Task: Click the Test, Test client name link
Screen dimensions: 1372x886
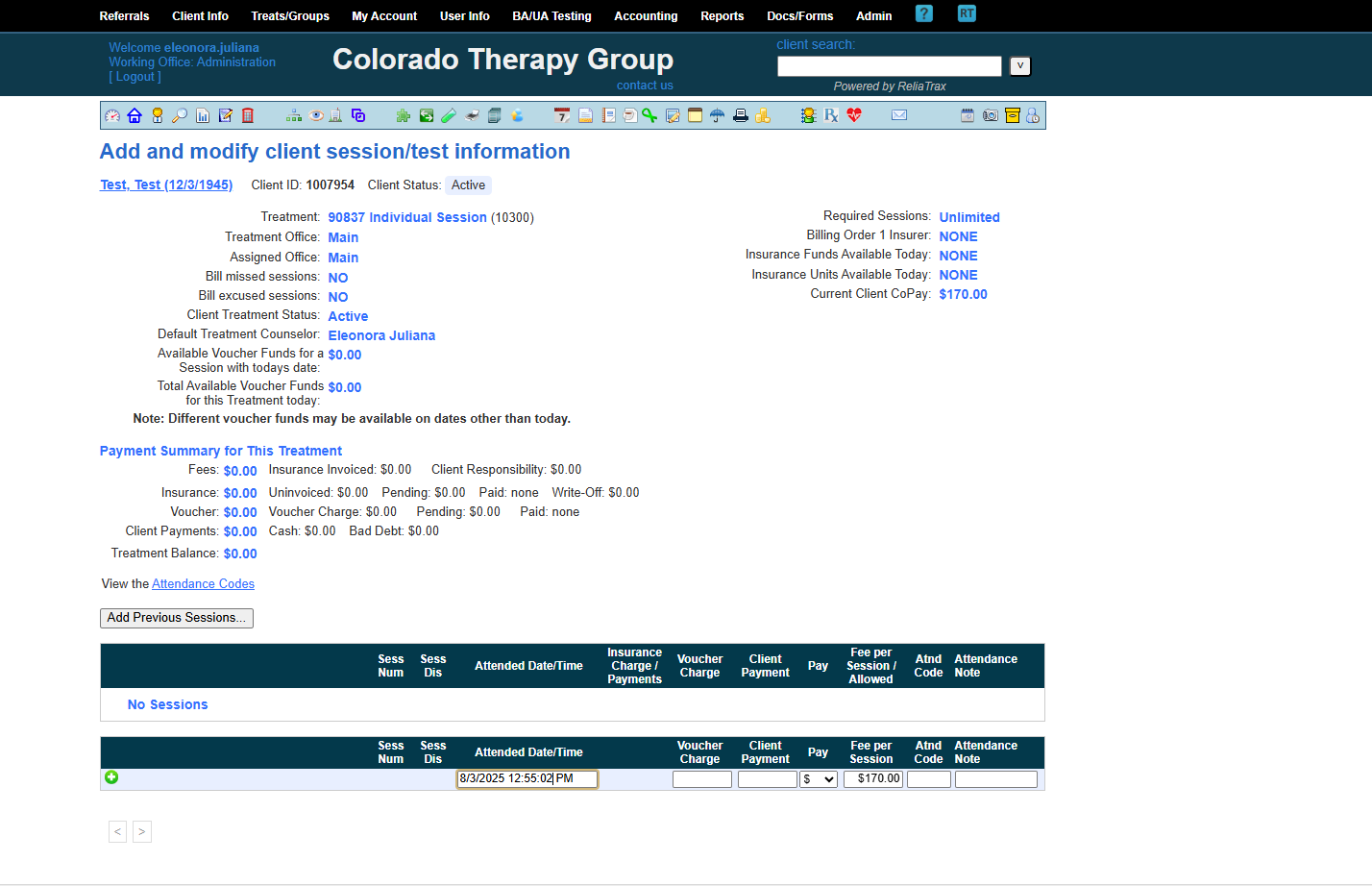Action: [166, 185]
